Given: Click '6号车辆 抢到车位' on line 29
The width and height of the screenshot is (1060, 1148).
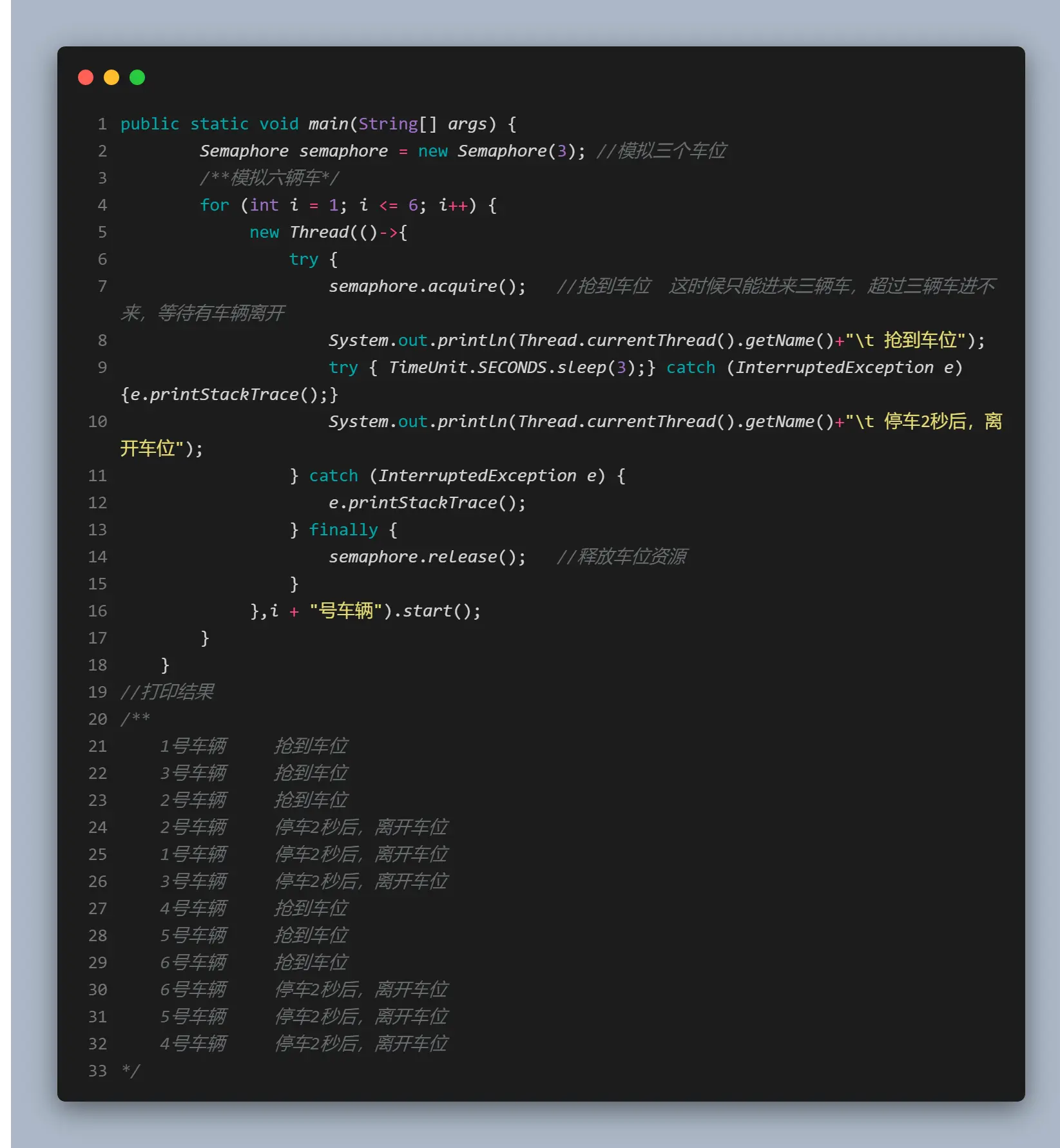Looking at the screenshot, I should click(x=254, y=962).
